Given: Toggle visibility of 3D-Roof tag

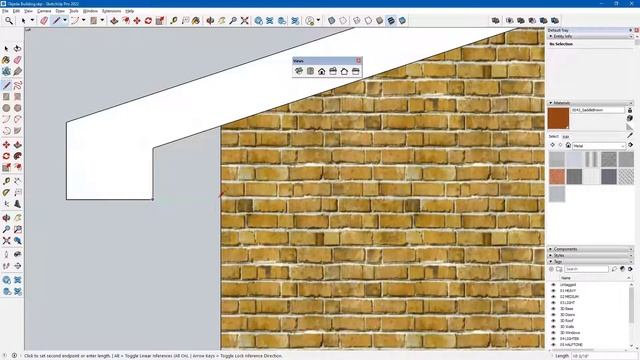Looking at the screenshot, I should pyautogui.click(x=553, y=321).
